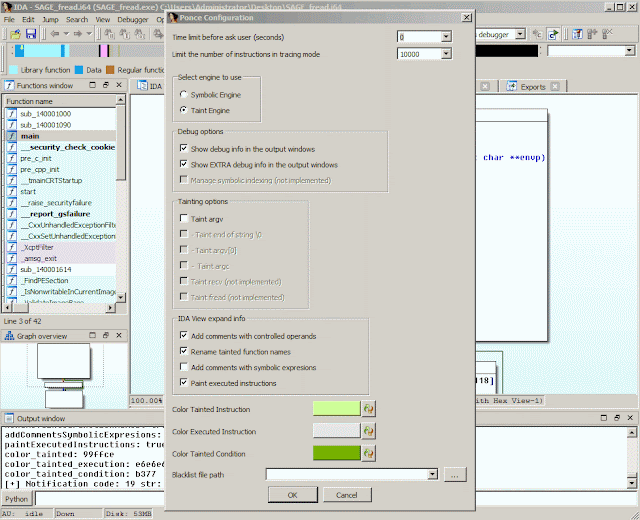
Task: Toggle Rename tainted function names checkbox
Action: 184,351
